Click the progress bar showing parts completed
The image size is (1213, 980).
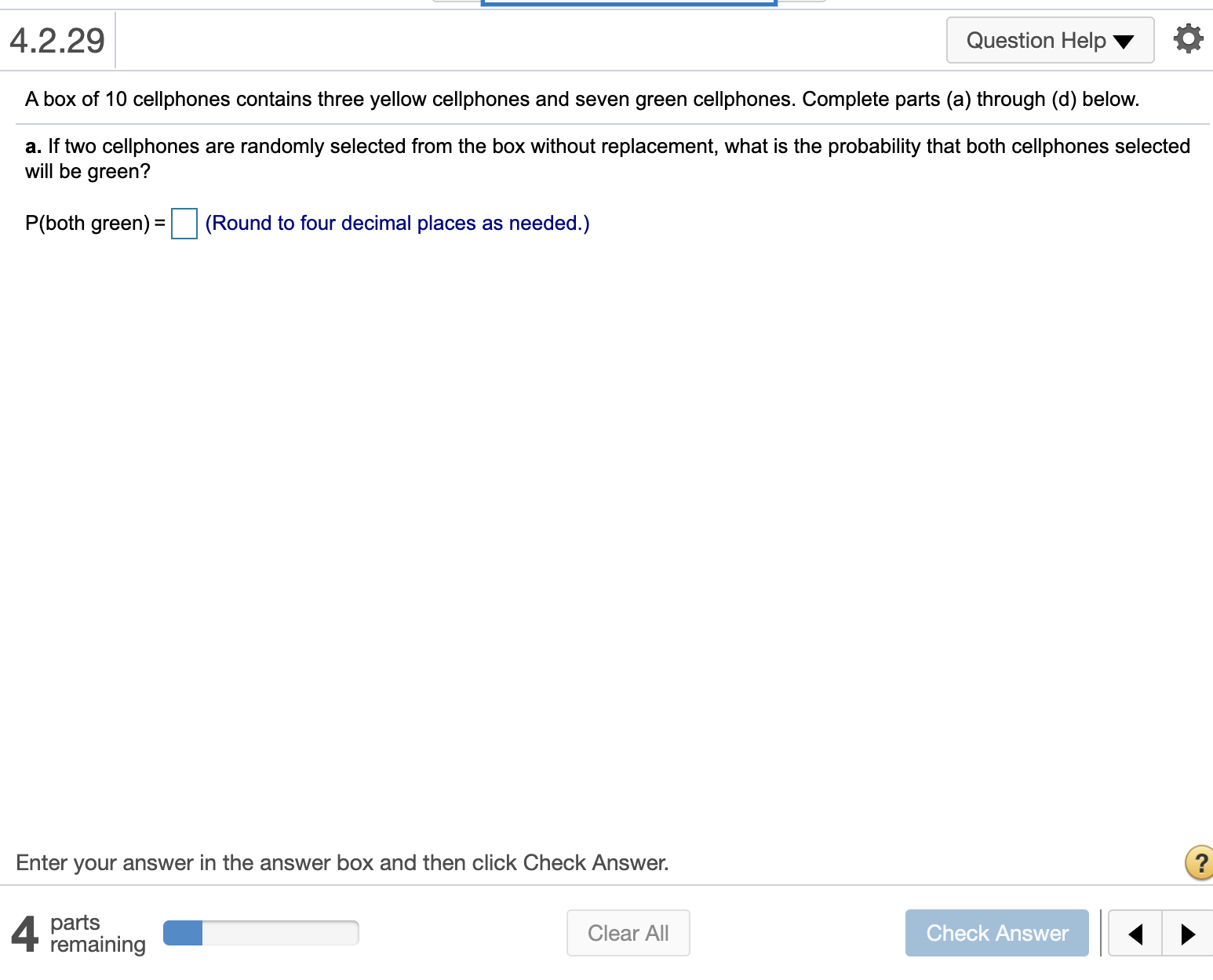[260, 931]
